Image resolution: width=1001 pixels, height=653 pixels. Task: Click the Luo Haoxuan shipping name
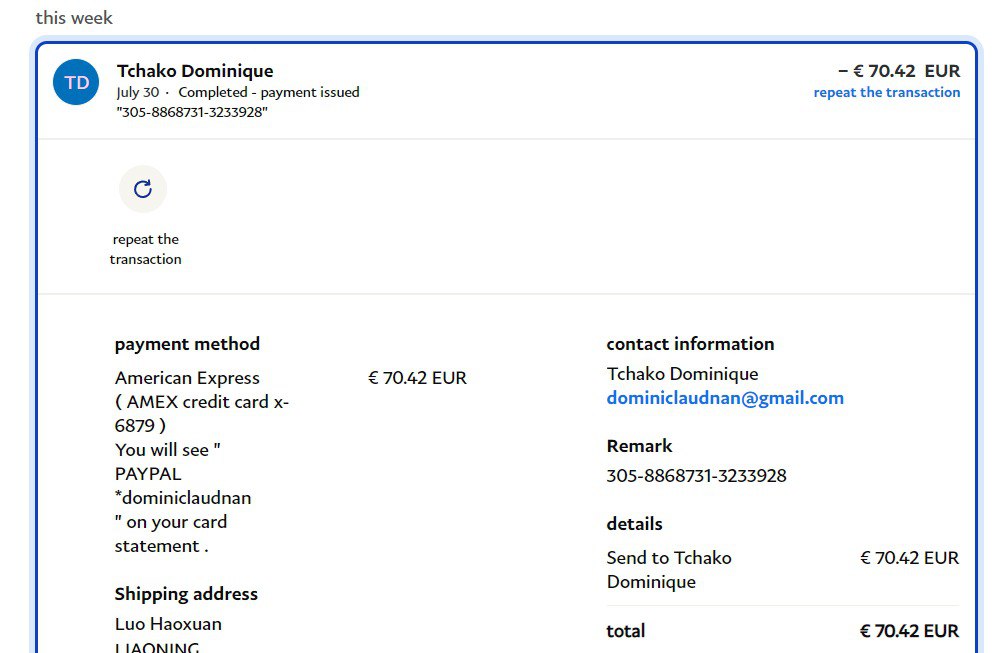[168, 624]
